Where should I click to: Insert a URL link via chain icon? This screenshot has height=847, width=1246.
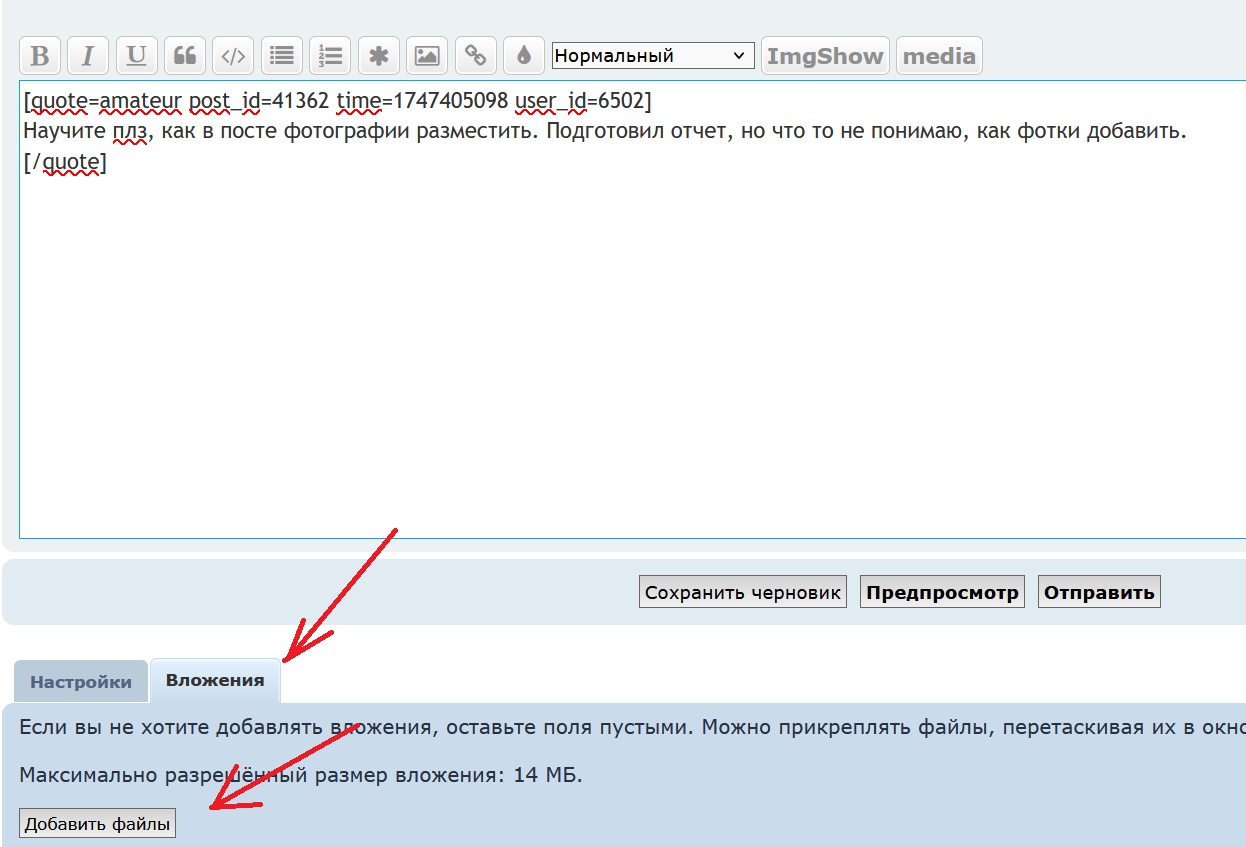point(475,56)
